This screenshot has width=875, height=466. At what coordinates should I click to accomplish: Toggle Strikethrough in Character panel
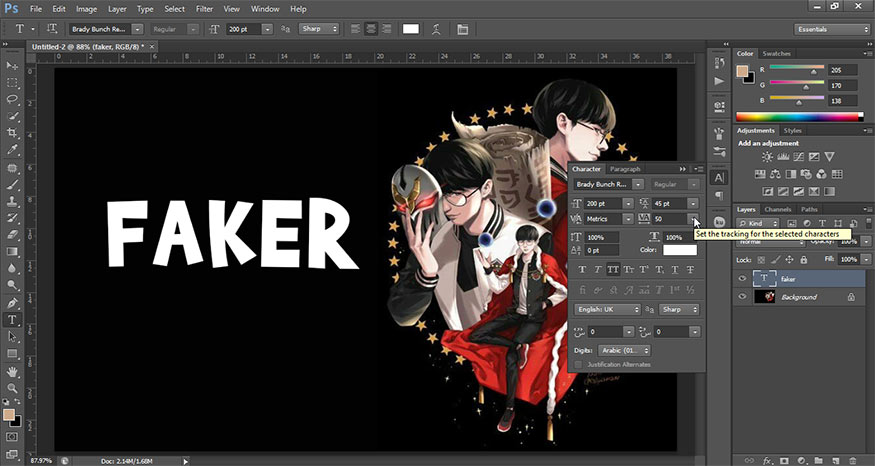690,270
